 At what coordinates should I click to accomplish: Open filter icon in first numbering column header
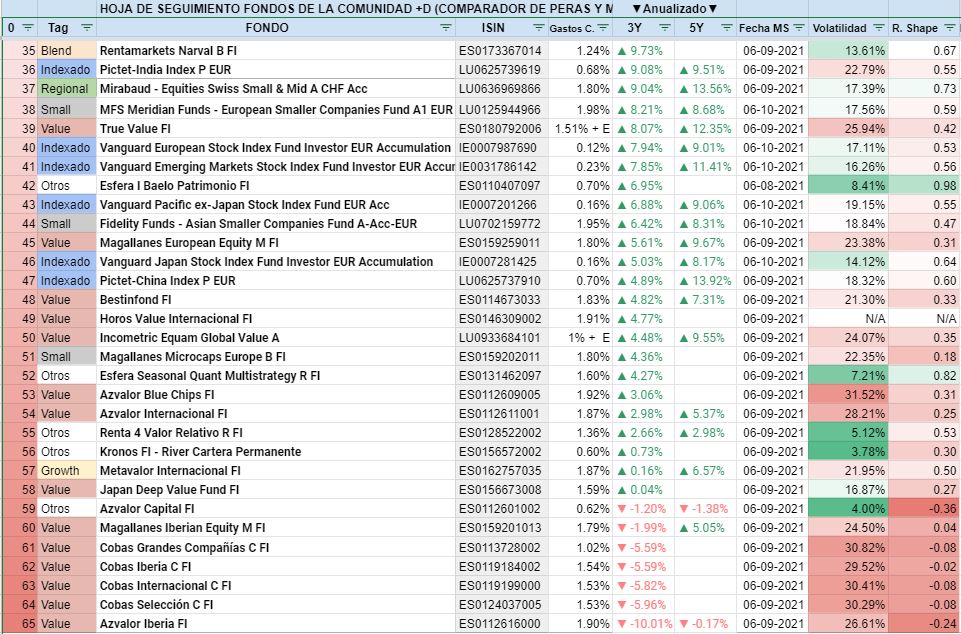click(28, 28)
